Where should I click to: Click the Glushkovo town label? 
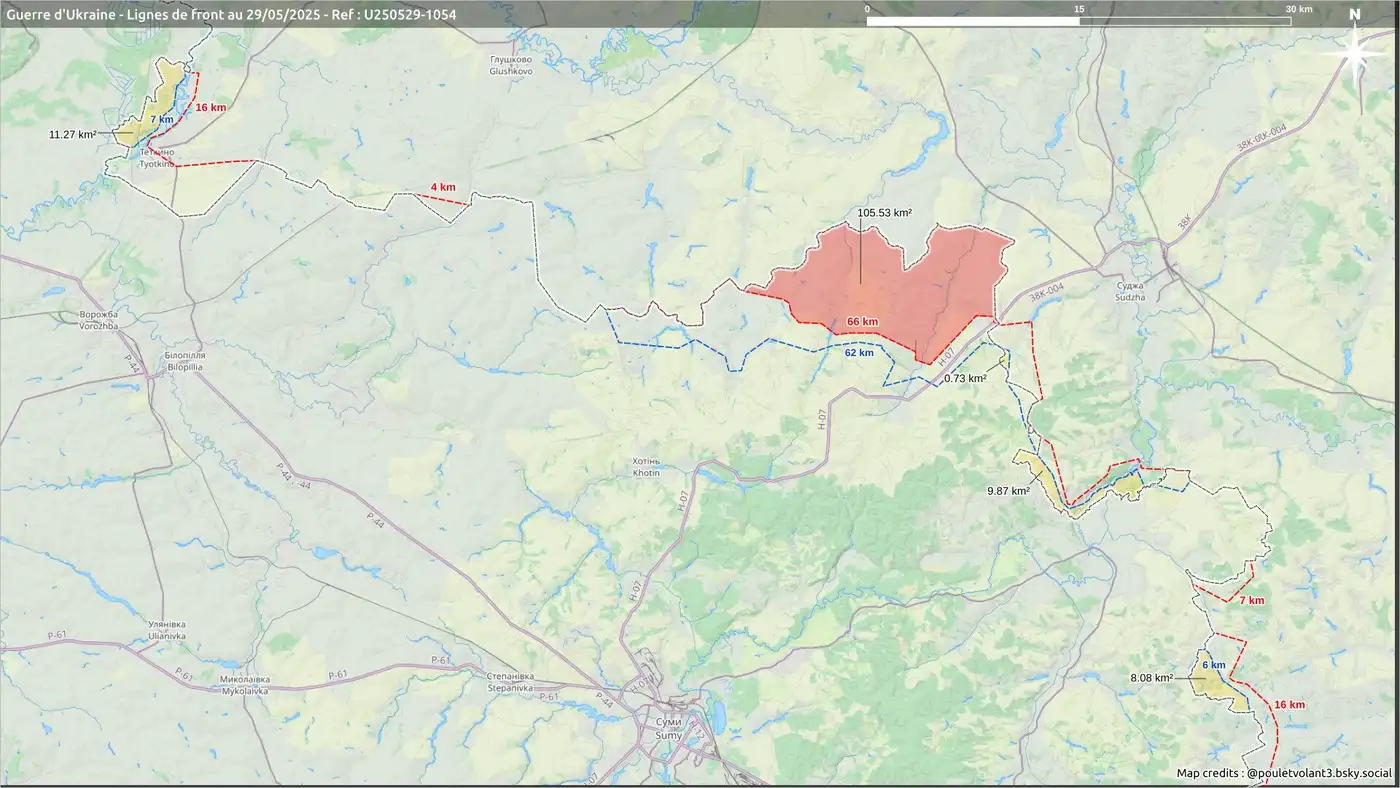(510, 66)
